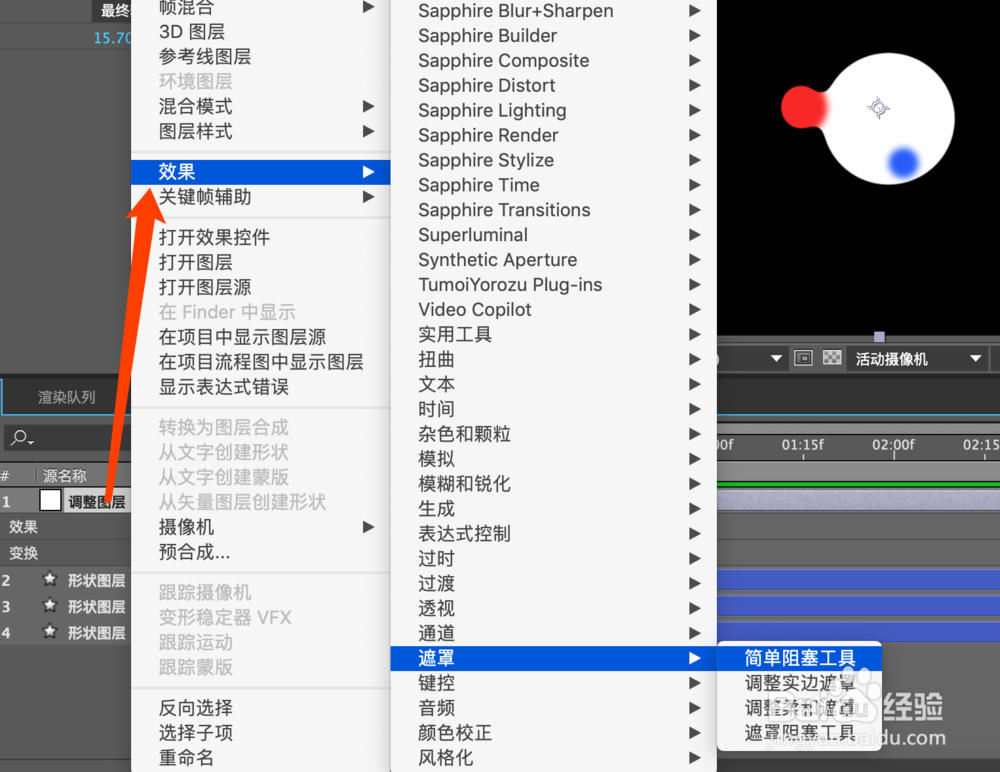Open 模糊和锐化 effects submenu
1000x772 pixels.
point(554,483)
